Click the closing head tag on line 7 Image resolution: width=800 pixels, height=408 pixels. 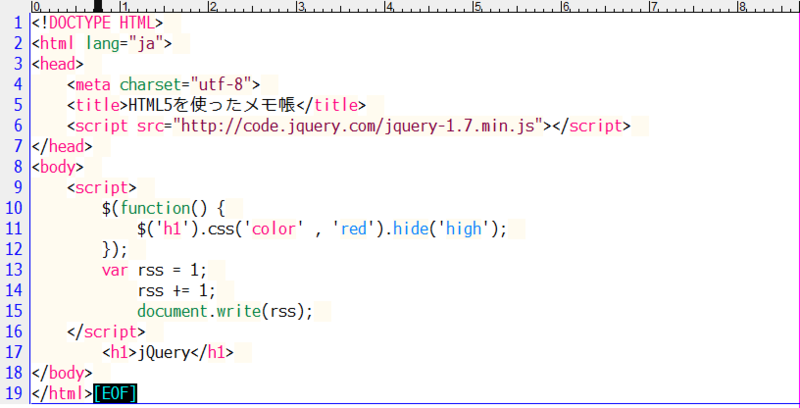pyautogui.click(x=62, y=146)
